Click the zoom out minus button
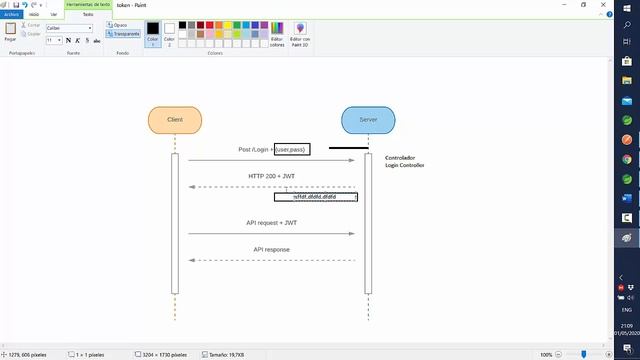The width and height of the screenshot is (640, 360). click(x=558, y=355)
